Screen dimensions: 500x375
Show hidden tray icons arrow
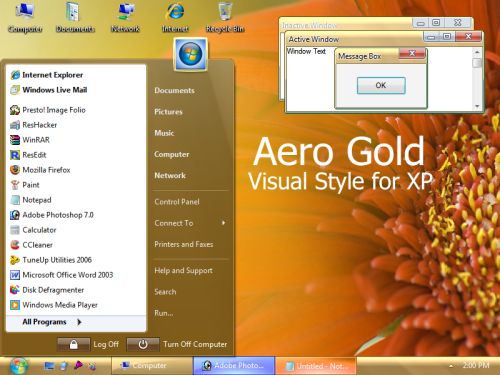click(451, 366)
